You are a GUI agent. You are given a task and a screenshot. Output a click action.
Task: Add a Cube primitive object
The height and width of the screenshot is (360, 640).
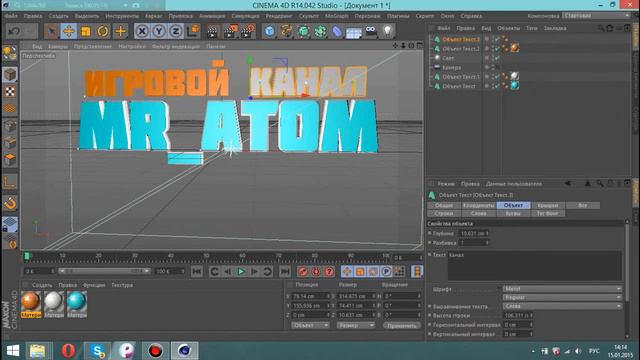[269, 31]
